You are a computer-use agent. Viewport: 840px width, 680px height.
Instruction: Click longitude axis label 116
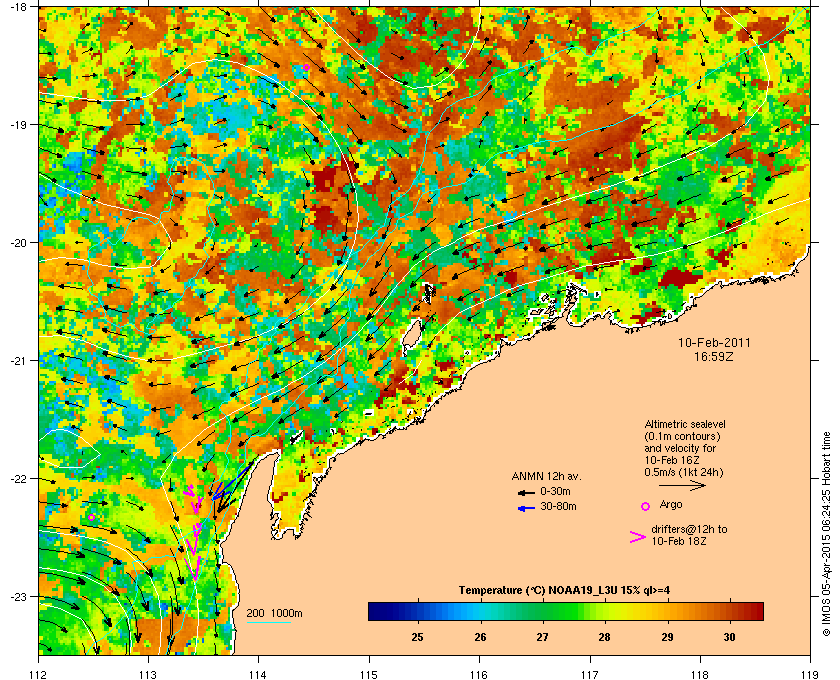point(479,674)
